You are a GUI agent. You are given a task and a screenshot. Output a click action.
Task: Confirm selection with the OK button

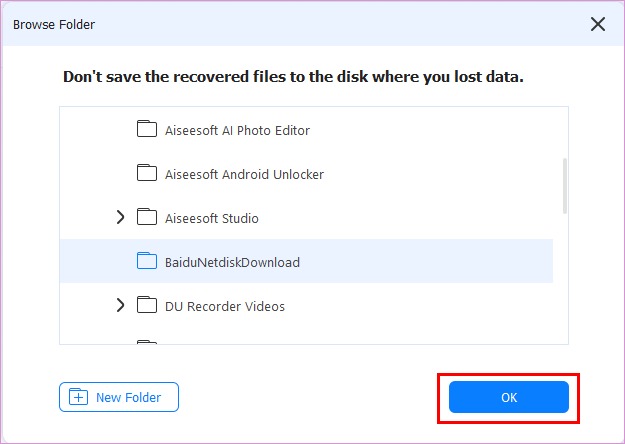pos(508,397)
